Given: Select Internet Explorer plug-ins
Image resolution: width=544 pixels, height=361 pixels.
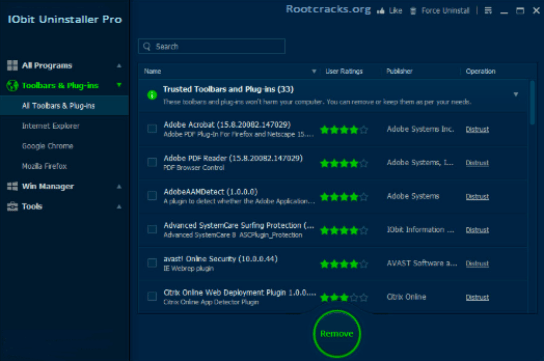Looking at the screenshot, I should pos(65,126).
